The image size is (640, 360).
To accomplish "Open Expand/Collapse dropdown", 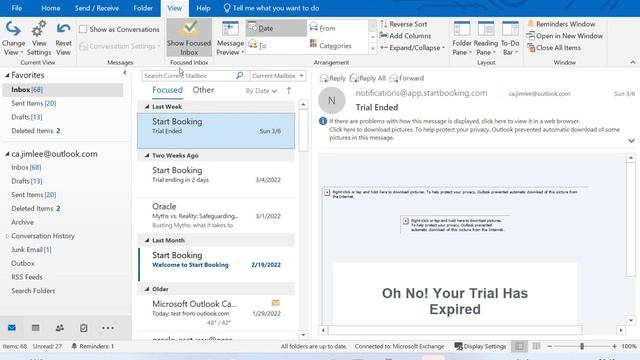I will pyautogui.click(x=412, y=48).
